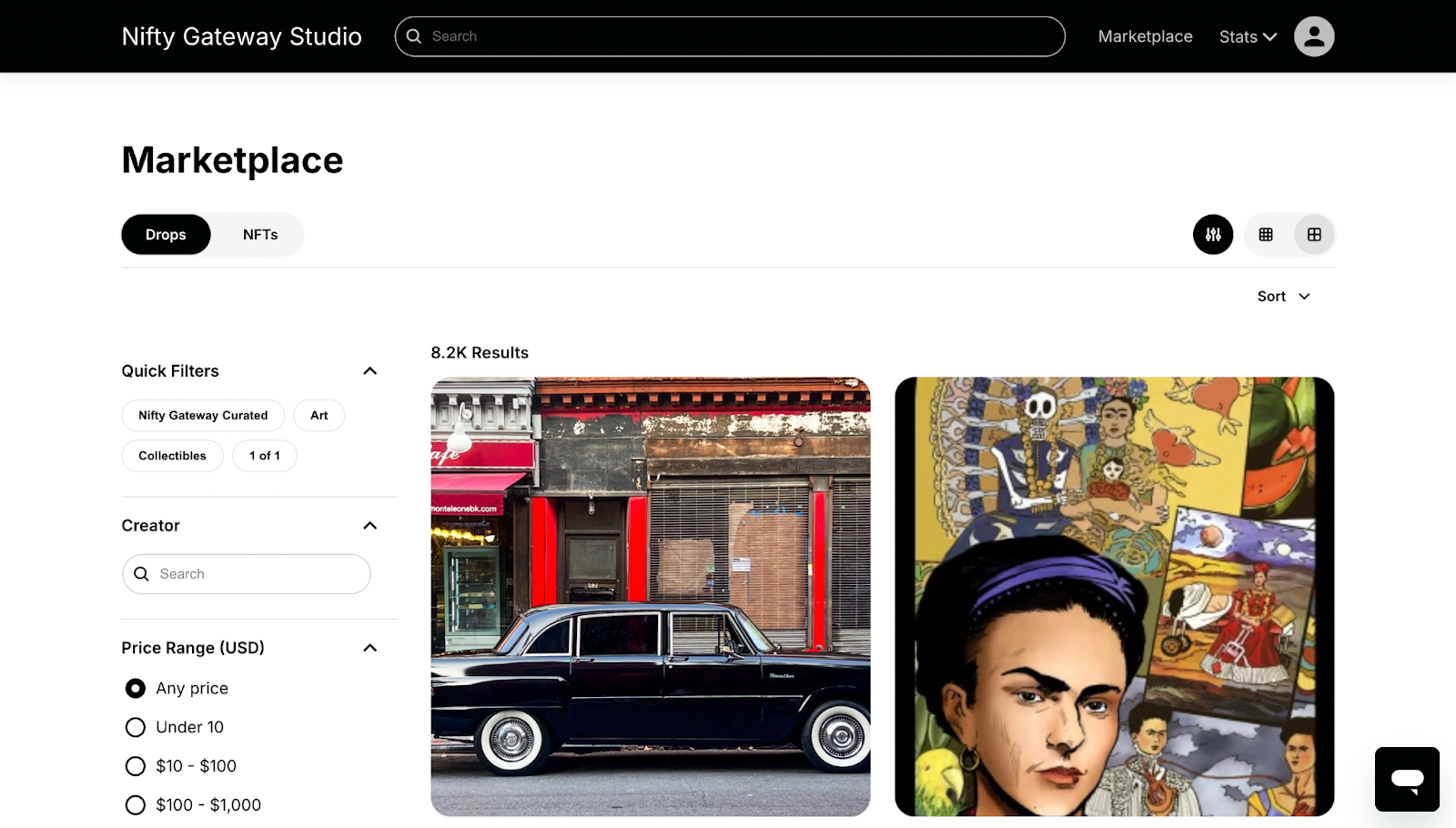1456x828 pixels.
Task: Click the 8.2K Results text
Action: (x=480, y=353)
